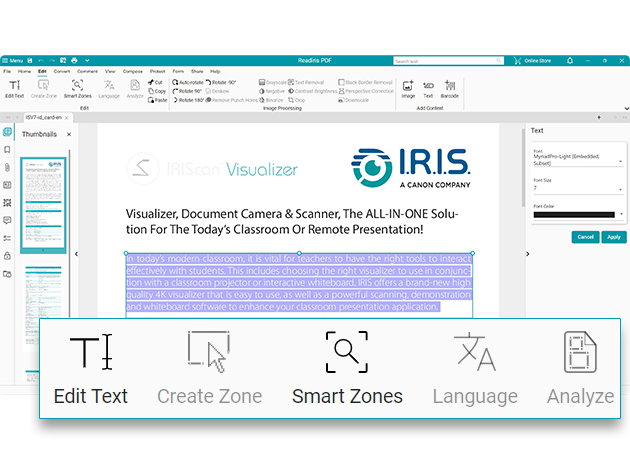This screenshot has height=450, width=630.
Task: Open the QR code sidebar panel icon
Action: coord(7,202)
